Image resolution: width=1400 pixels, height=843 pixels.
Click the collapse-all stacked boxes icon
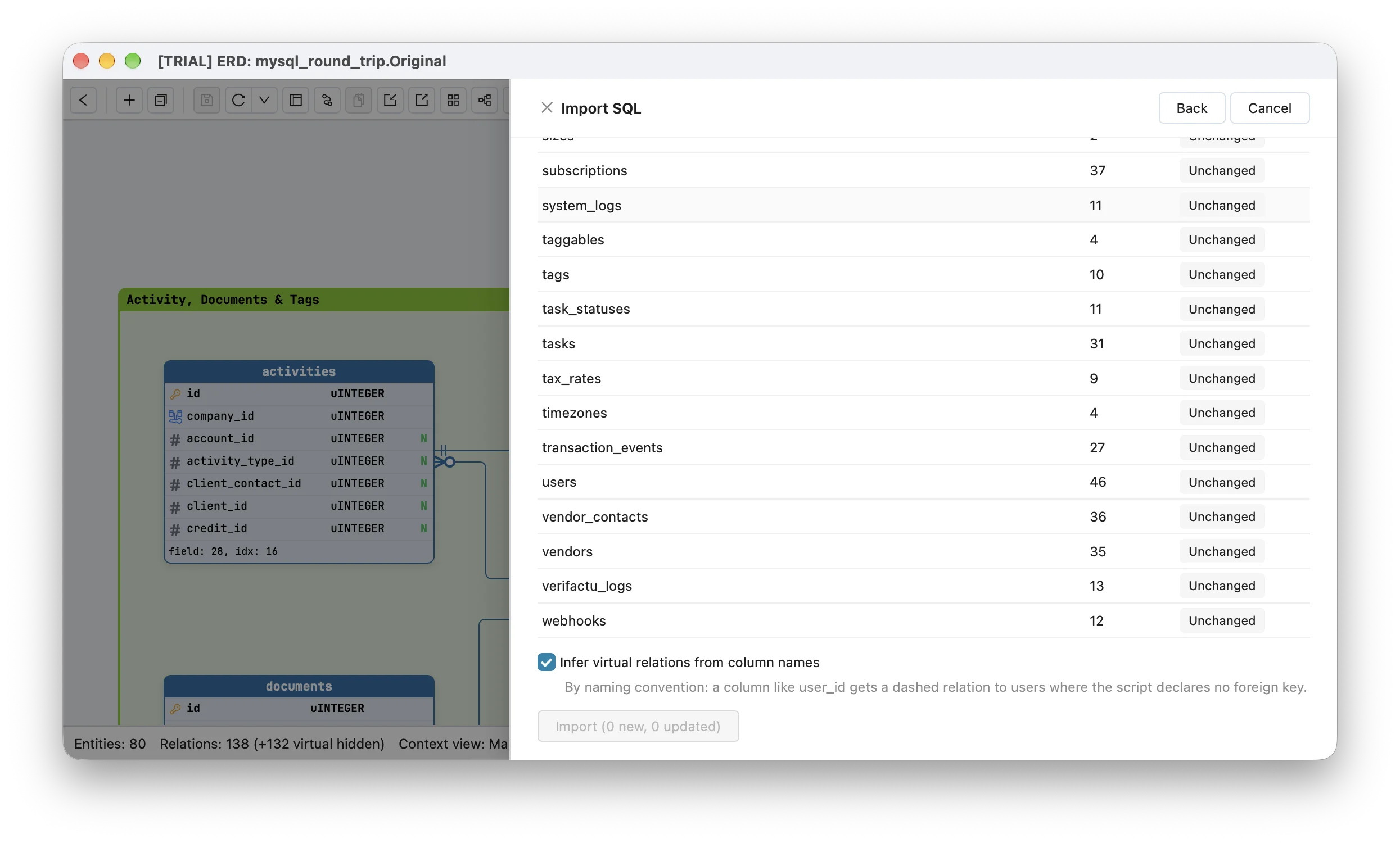coord(161,100)
